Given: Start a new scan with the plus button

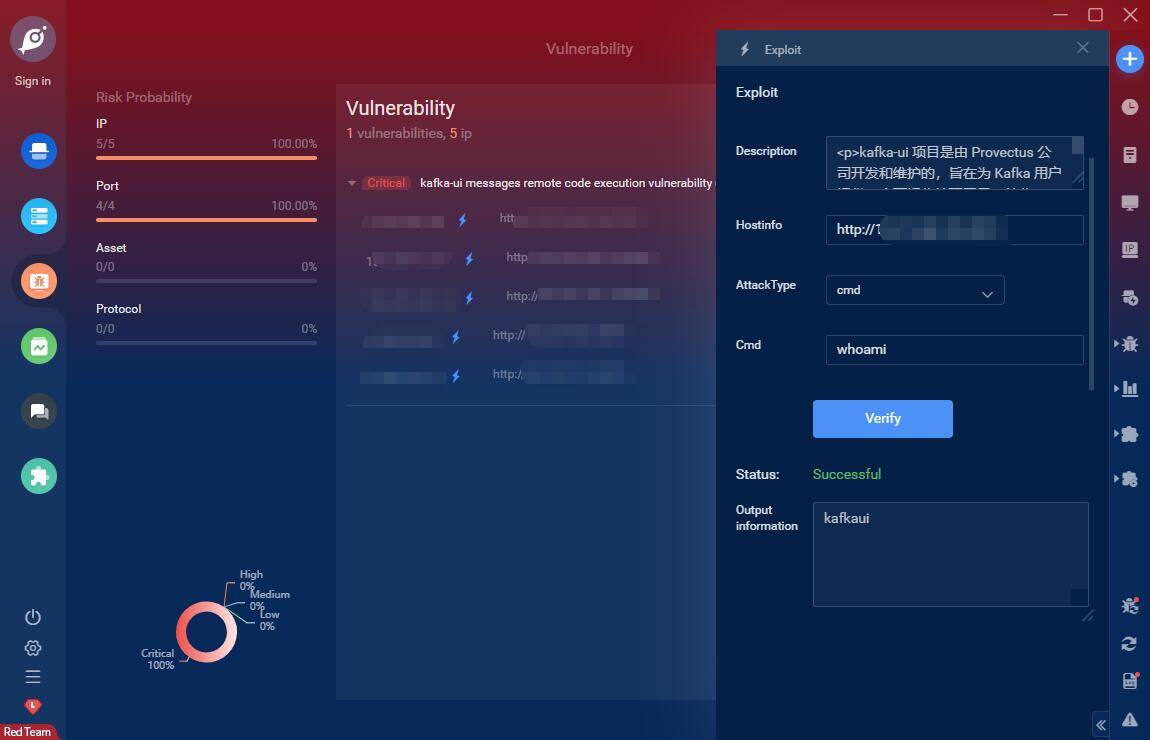Looking at the screenshot, I should point(1129,59).
